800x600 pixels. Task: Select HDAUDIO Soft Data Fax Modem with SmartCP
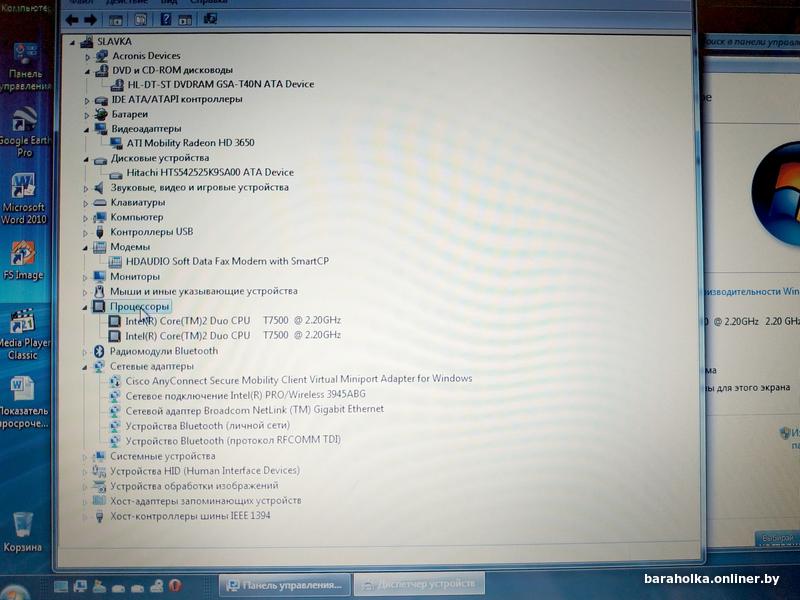[x=227, y=261]
